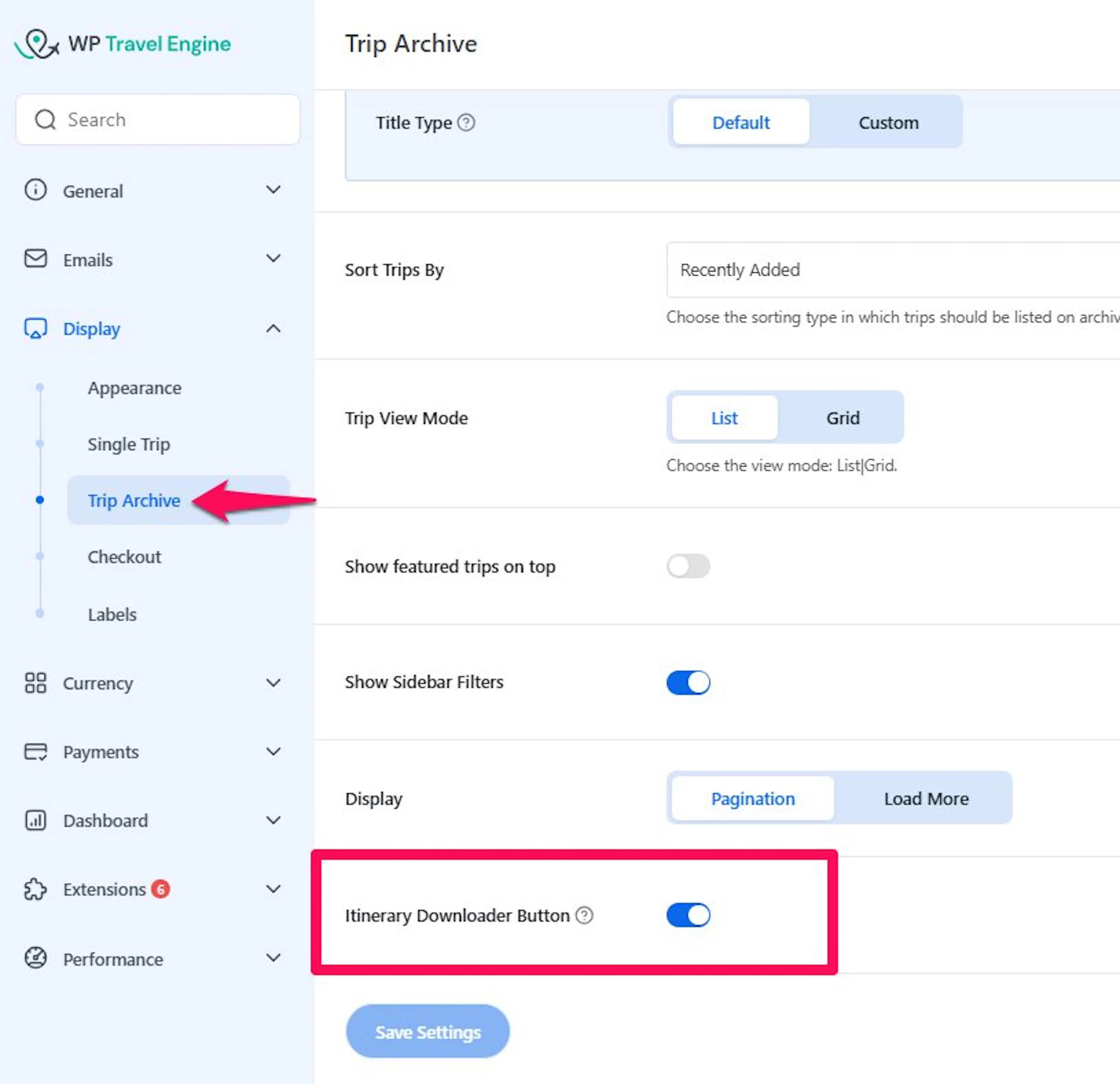This screenshot has width=1120, height=1084.
Task: Disable the Itinerary Downloader Button toggle
Action: (x=688, y=915)
